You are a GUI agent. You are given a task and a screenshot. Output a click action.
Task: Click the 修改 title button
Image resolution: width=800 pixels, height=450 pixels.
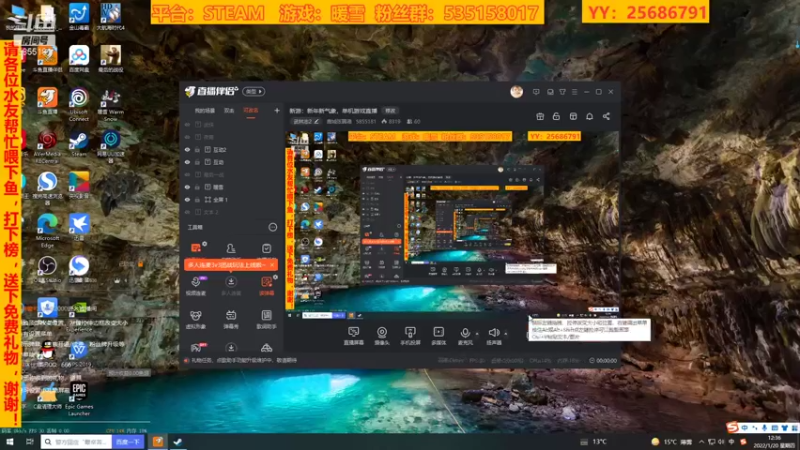point(390,111)
